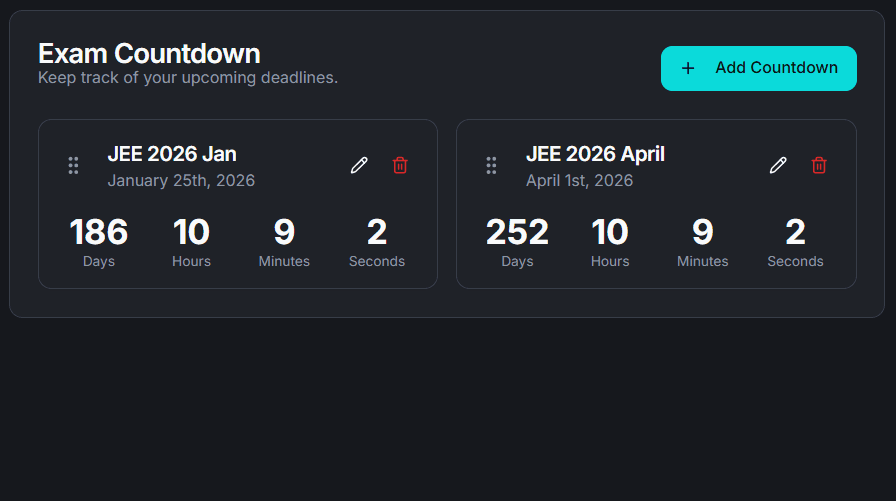Click the 252 Days counter
The image size is (896, 501).
[517, 233]
